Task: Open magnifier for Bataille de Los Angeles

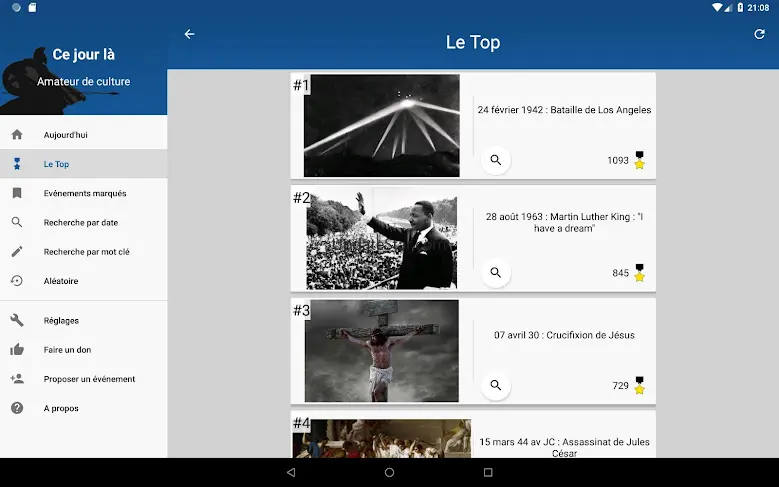Action: [495, 160]
